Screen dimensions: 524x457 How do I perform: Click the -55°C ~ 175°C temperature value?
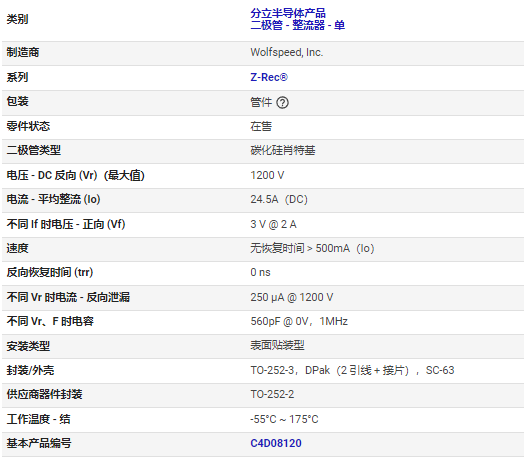tap(284, 419)
